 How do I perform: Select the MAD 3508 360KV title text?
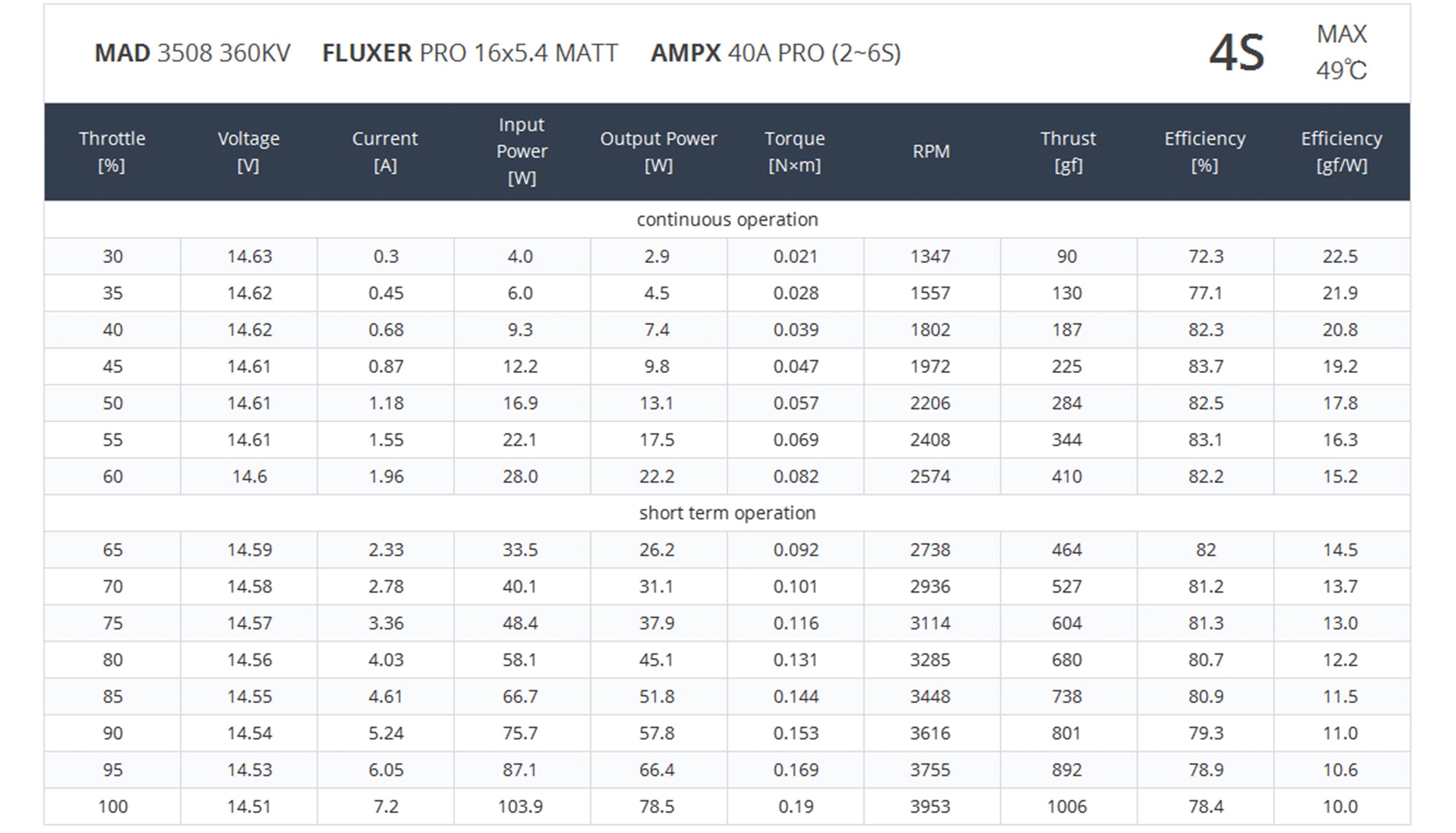(192, 53)
